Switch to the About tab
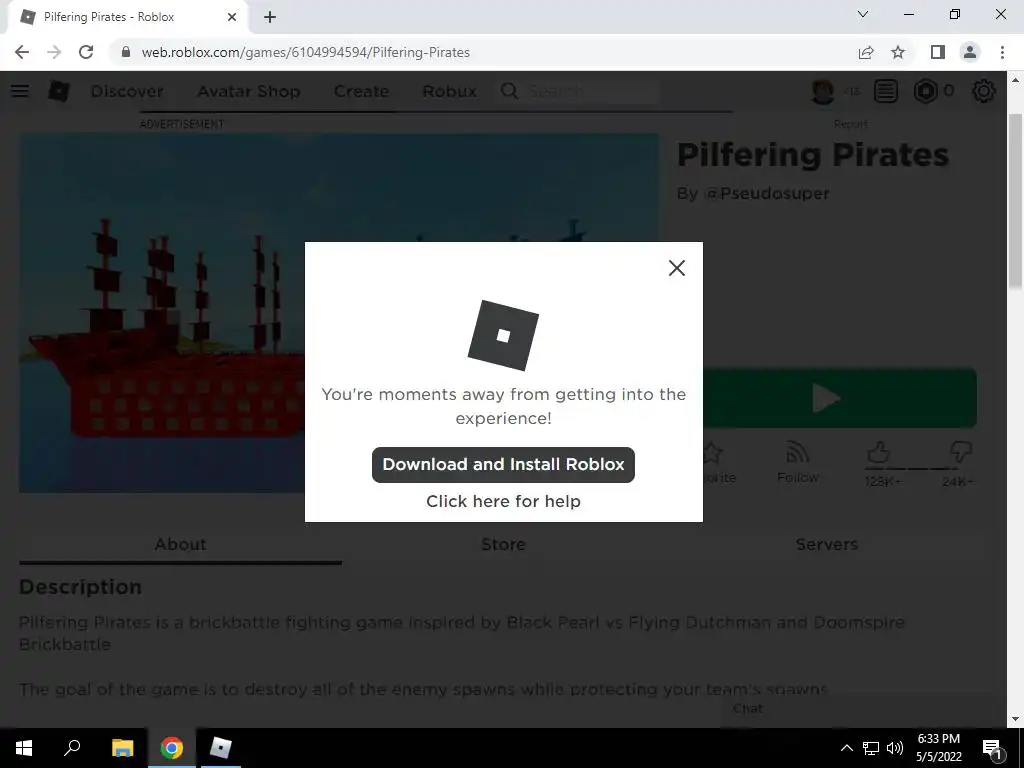The image size is (1024, 768). point(180,545)
